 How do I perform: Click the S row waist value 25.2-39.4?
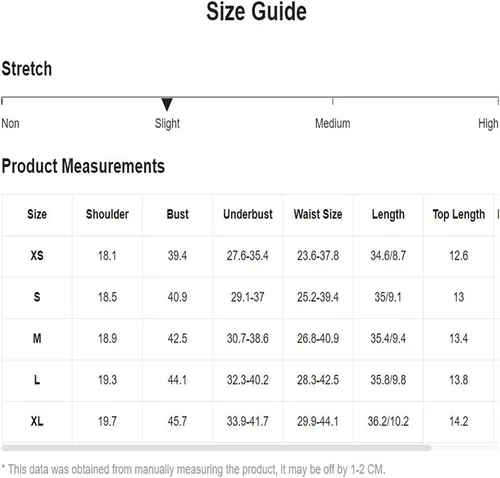[318, 297]
